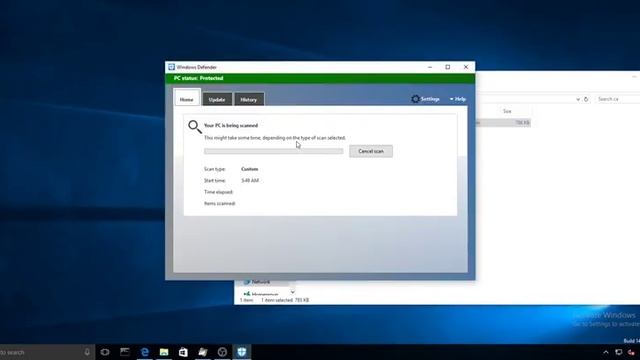Switch to the History tab
This screenshot has height=360, width=640.
pos(249,99)
